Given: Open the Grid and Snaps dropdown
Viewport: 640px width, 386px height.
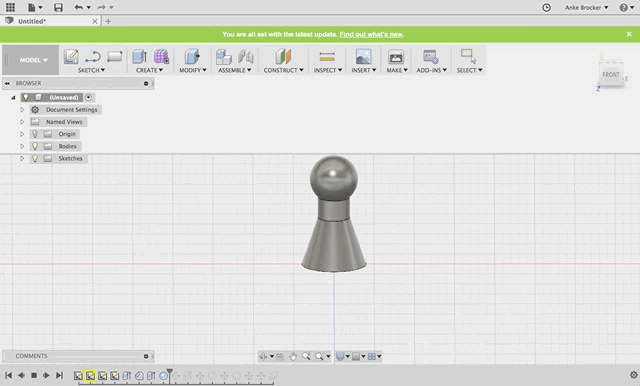Looking at the screenshot, I should 358,357.
